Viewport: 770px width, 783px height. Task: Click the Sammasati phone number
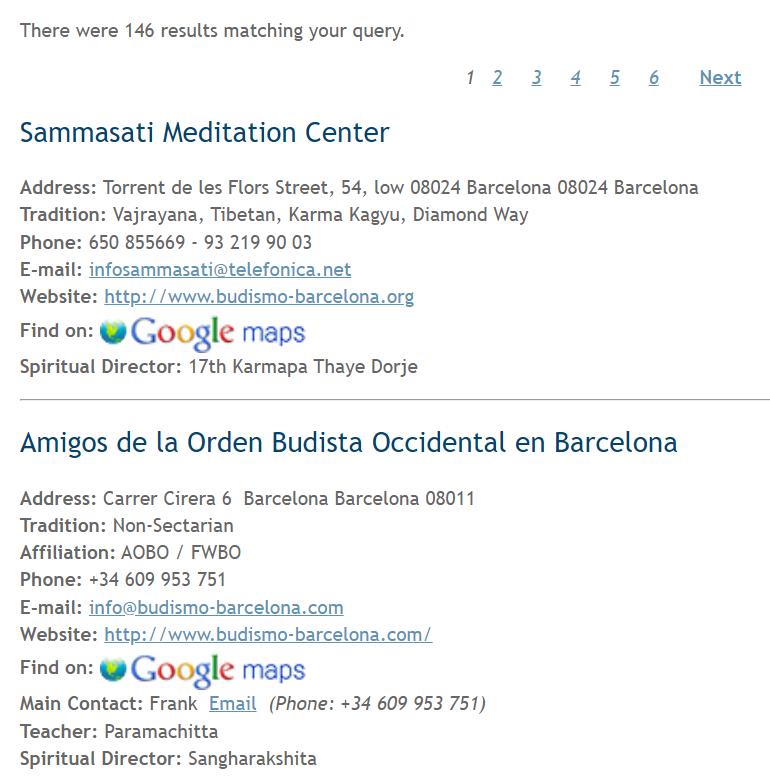click(200, 243)
